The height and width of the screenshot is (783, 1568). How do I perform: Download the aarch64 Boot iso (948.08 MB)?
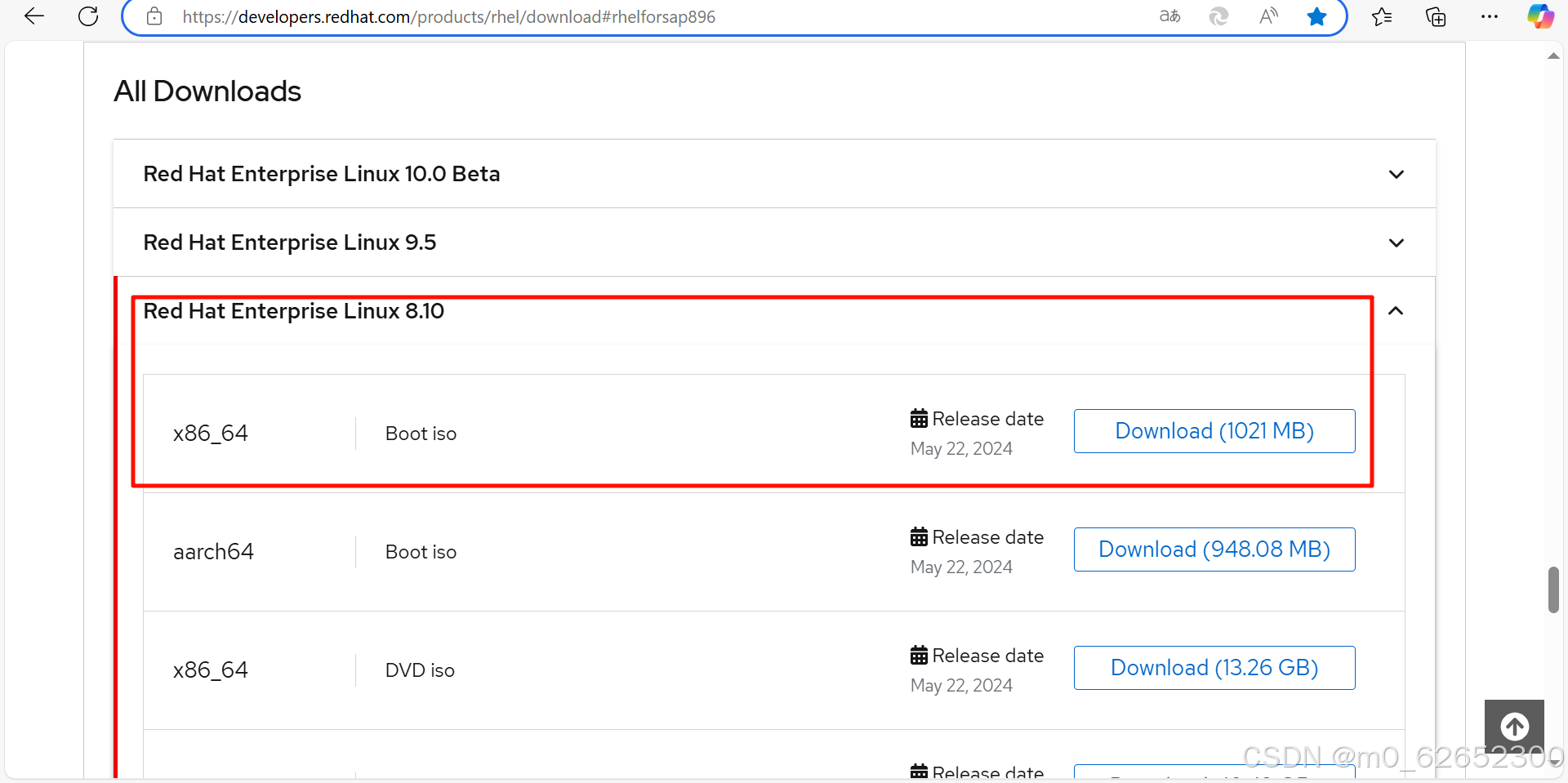[1214, 549]
